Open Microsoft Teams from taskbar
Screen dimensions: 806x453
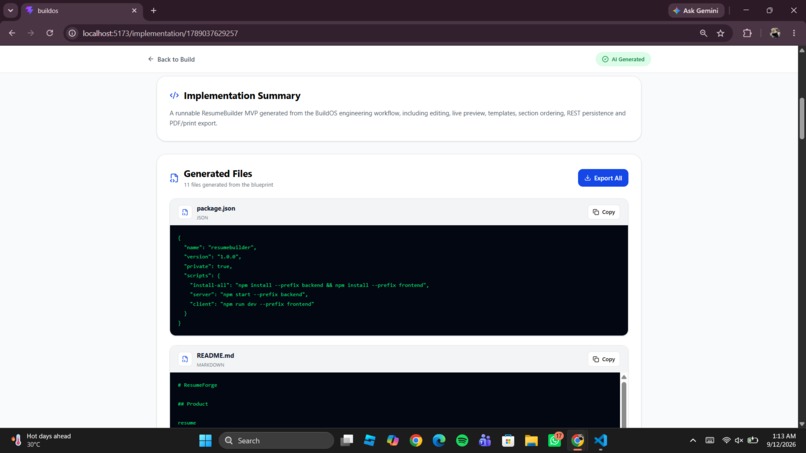(485, 441)
